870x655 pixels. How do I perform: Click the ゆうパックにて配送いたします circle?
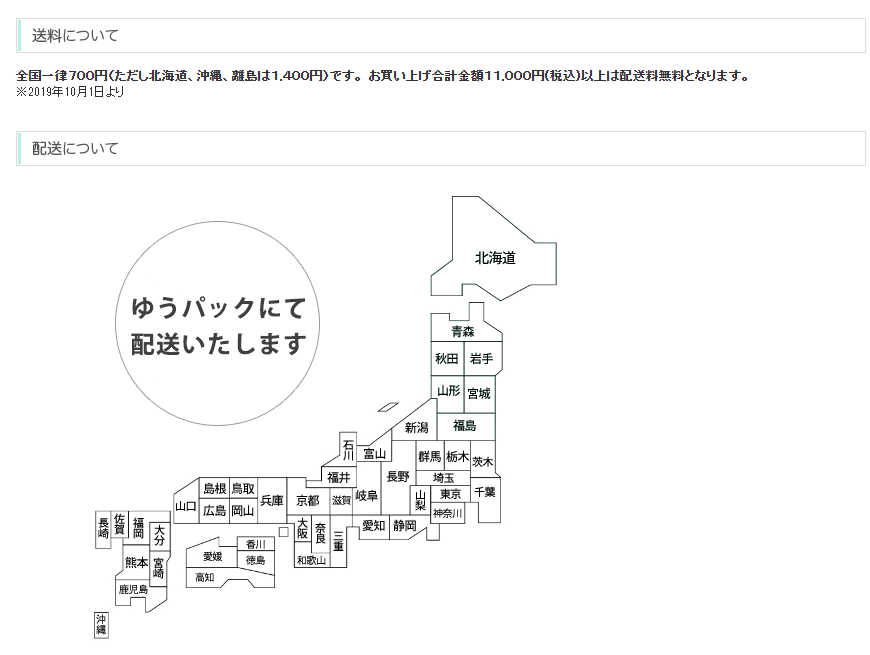(218, 325)
